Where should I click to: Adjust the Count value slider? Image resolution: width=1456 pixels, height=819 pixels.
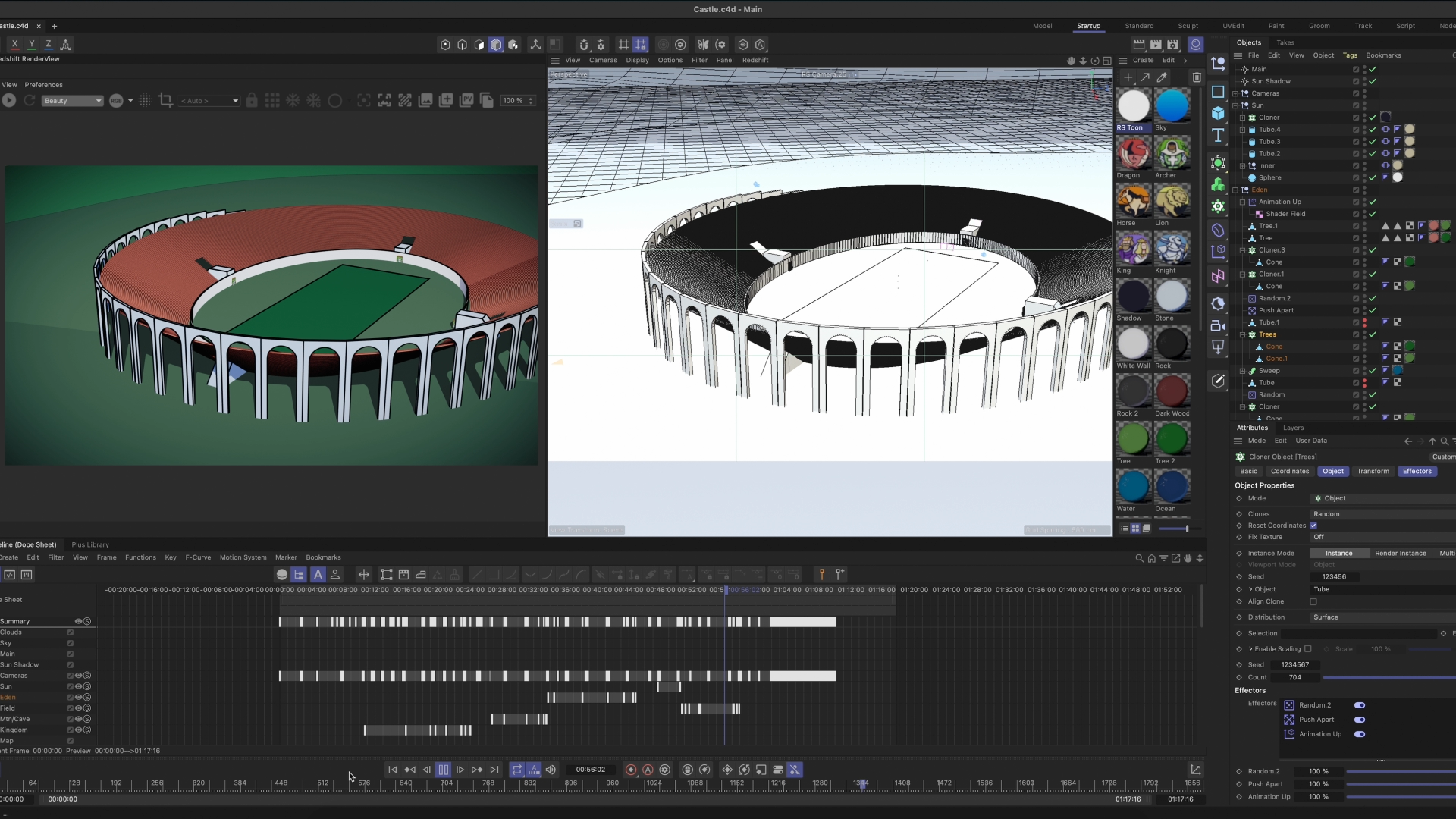coord(1388,677)
